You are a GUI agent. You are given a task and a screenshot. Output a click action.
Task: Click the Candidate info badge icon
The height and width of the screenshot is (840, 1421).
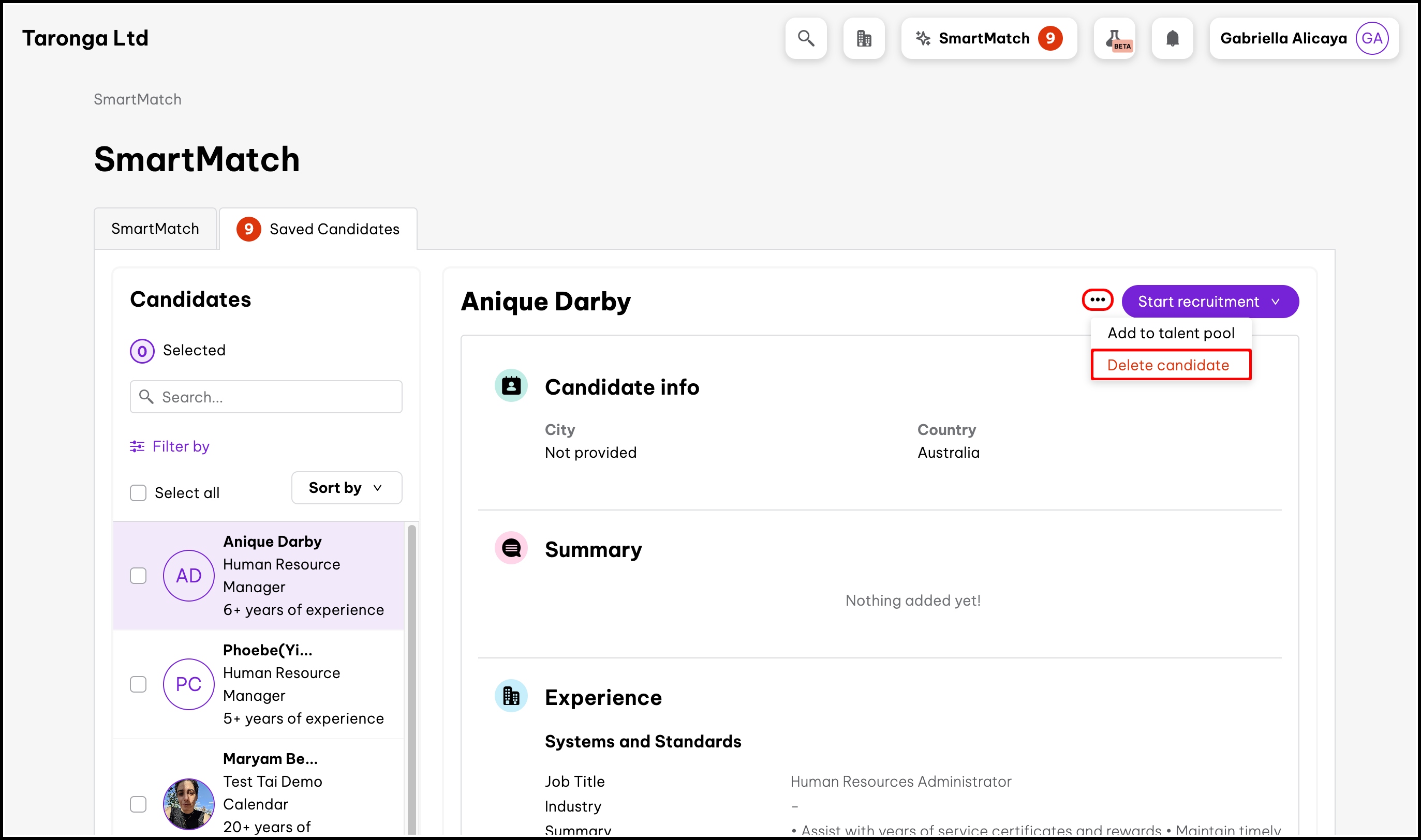coord(511,386)
